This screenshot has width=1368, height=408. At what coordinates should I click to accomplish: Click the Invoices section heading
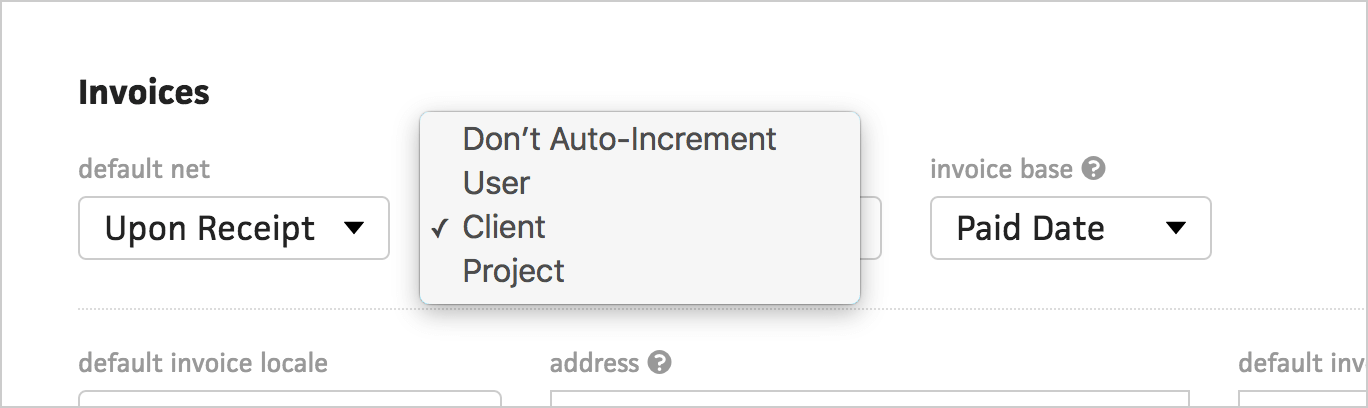coord(144,92)
